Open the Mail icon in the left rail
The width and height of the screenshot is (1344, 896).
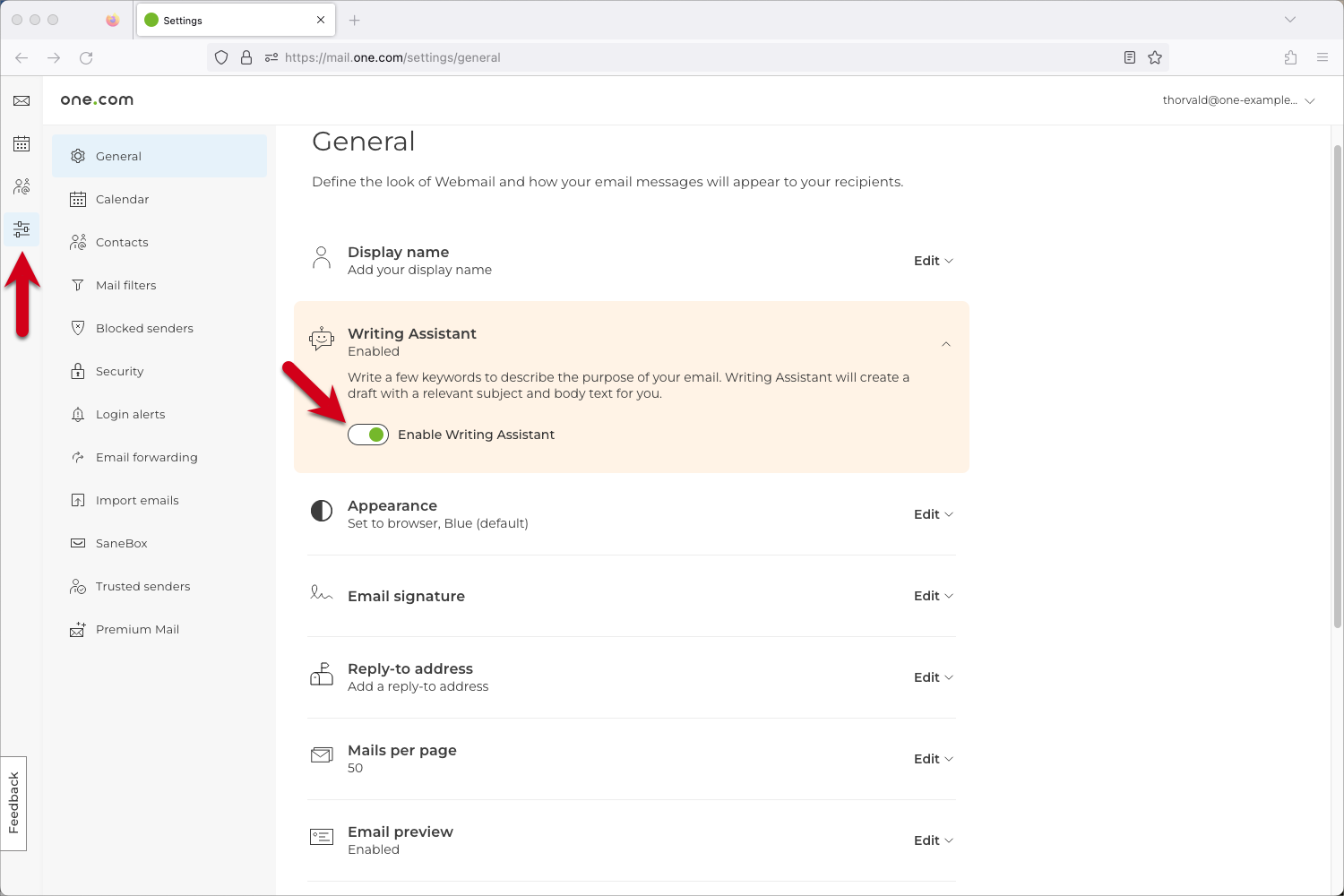tap(21, 100)
